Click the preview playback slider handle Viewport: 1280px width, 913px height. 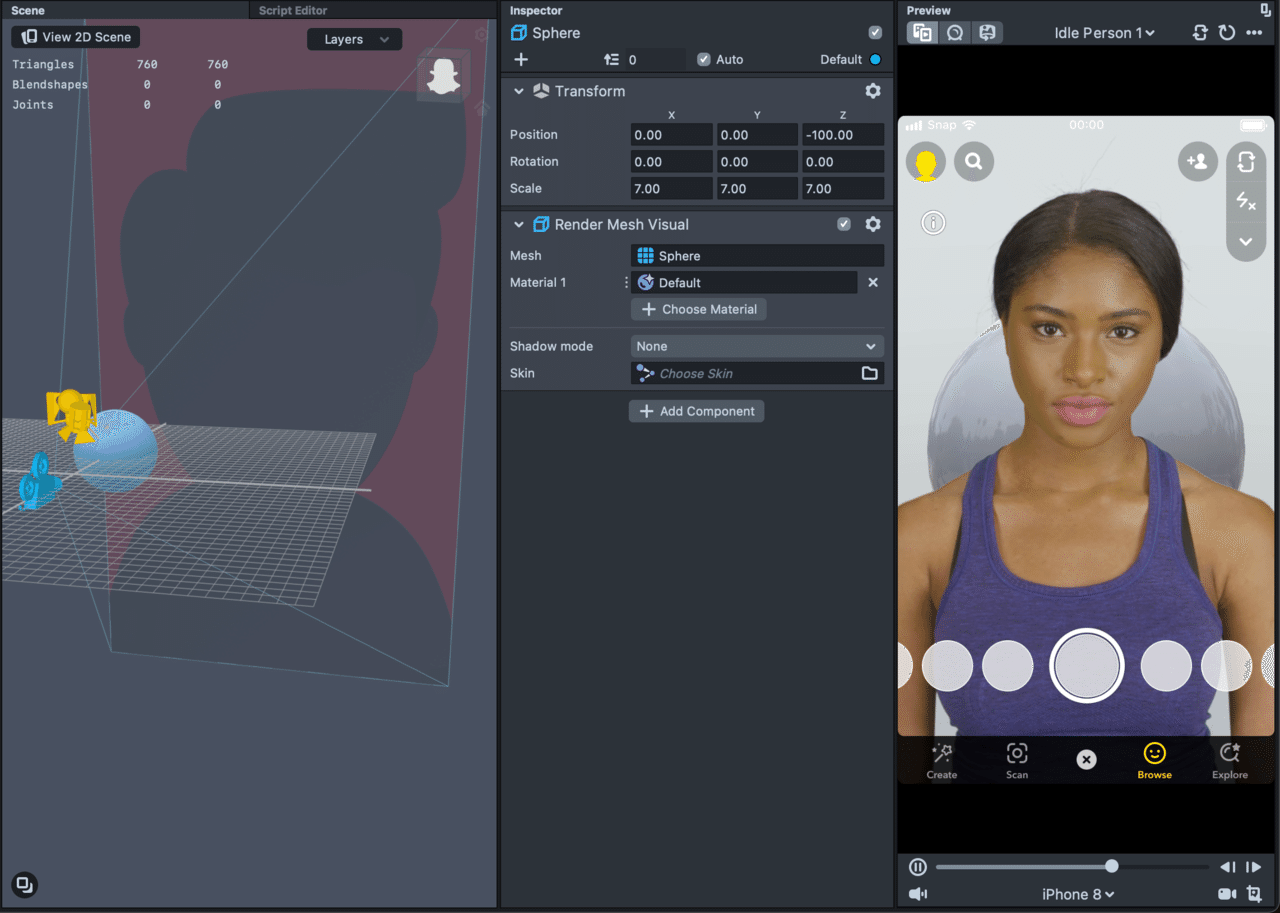tap(1111, 866)
